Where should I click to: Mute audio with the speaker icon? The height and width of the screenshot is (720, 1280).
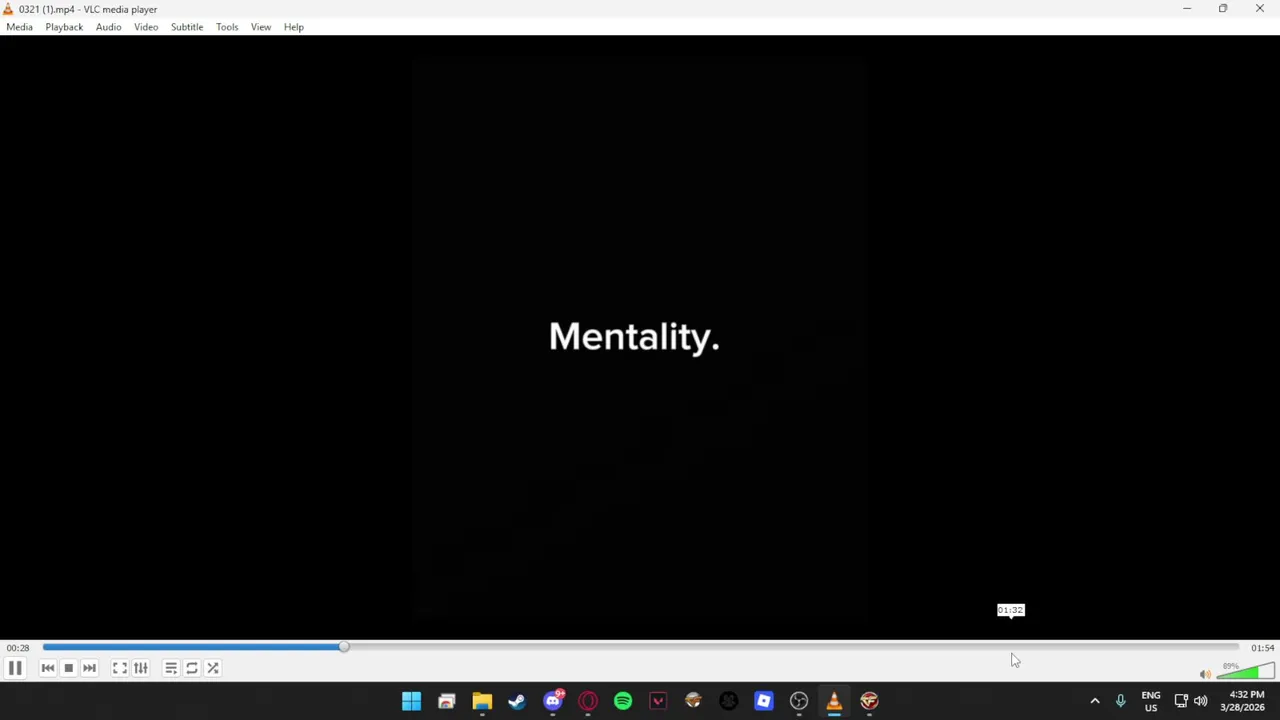click(1204, 674)
